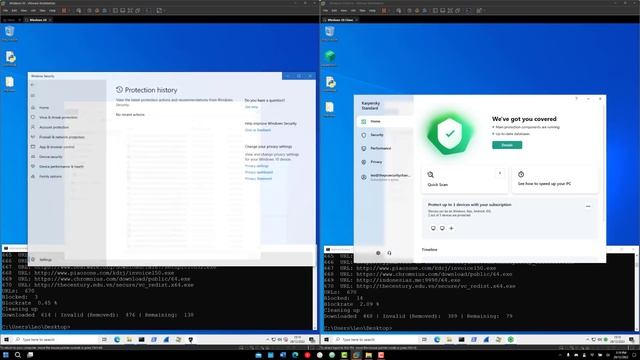Add a device with the plus icon
This screenshot has height=360, width=640.
[451, 228]
